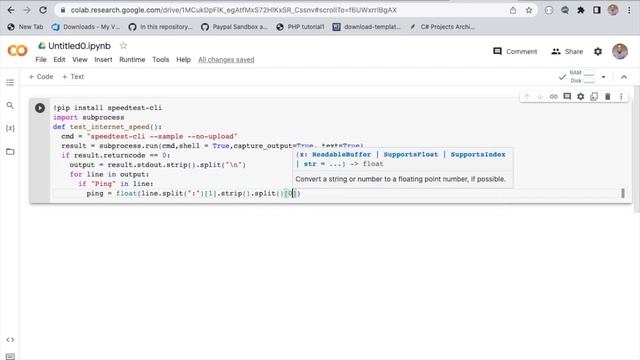Run the code cell

tap(40, 108)
